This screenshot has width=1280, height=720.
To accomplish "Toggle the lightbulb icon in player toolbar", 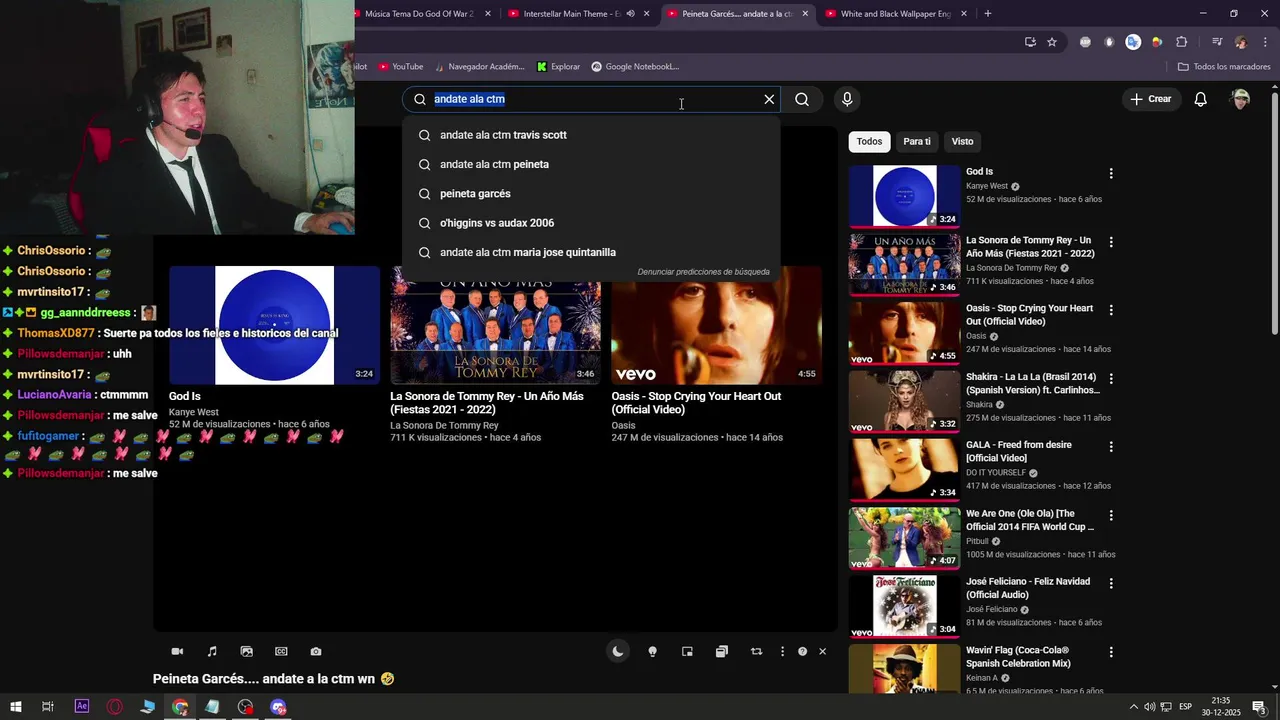I will 652,652.
